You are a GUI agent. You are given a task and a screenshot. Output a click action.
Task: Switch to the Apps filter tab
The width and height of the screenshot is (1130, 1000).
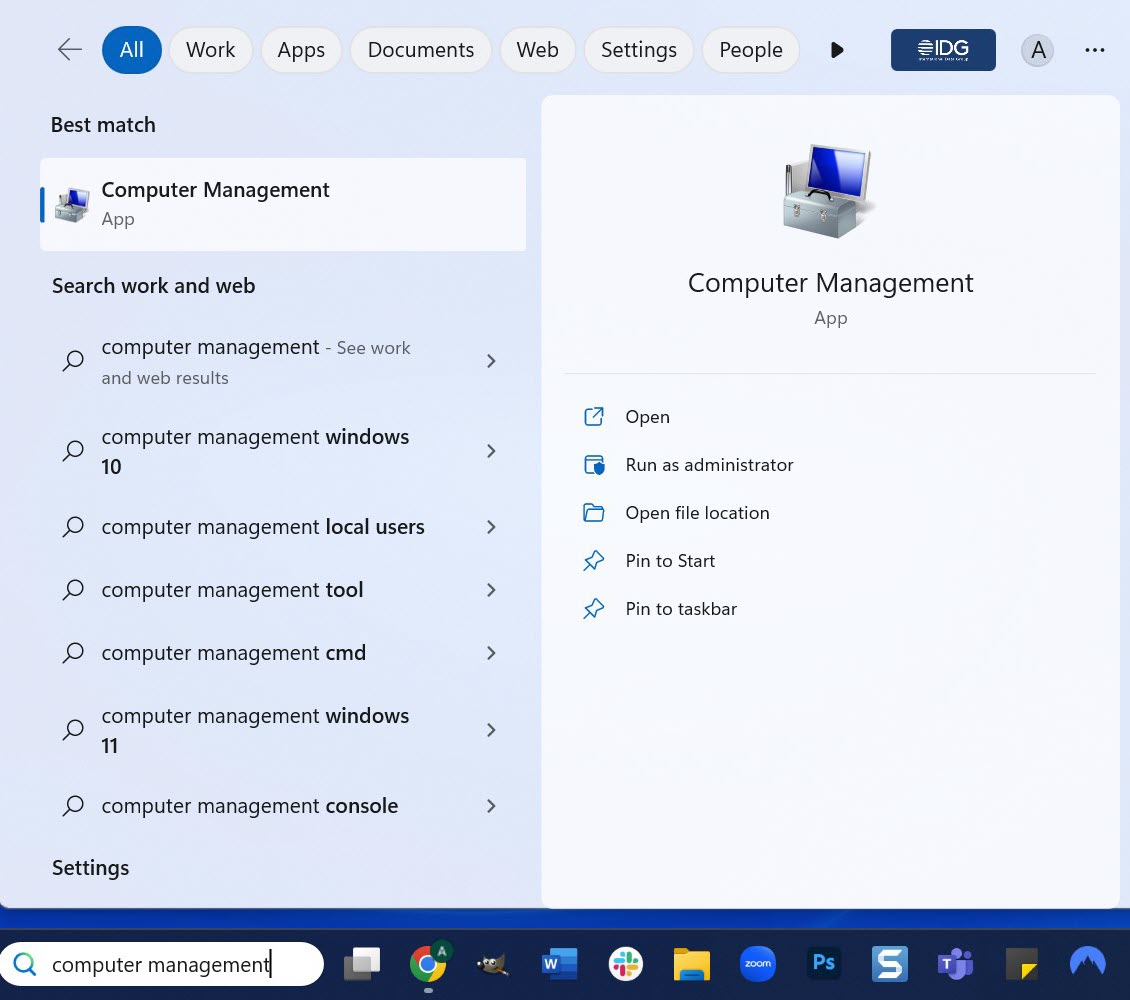coord(301,50)
